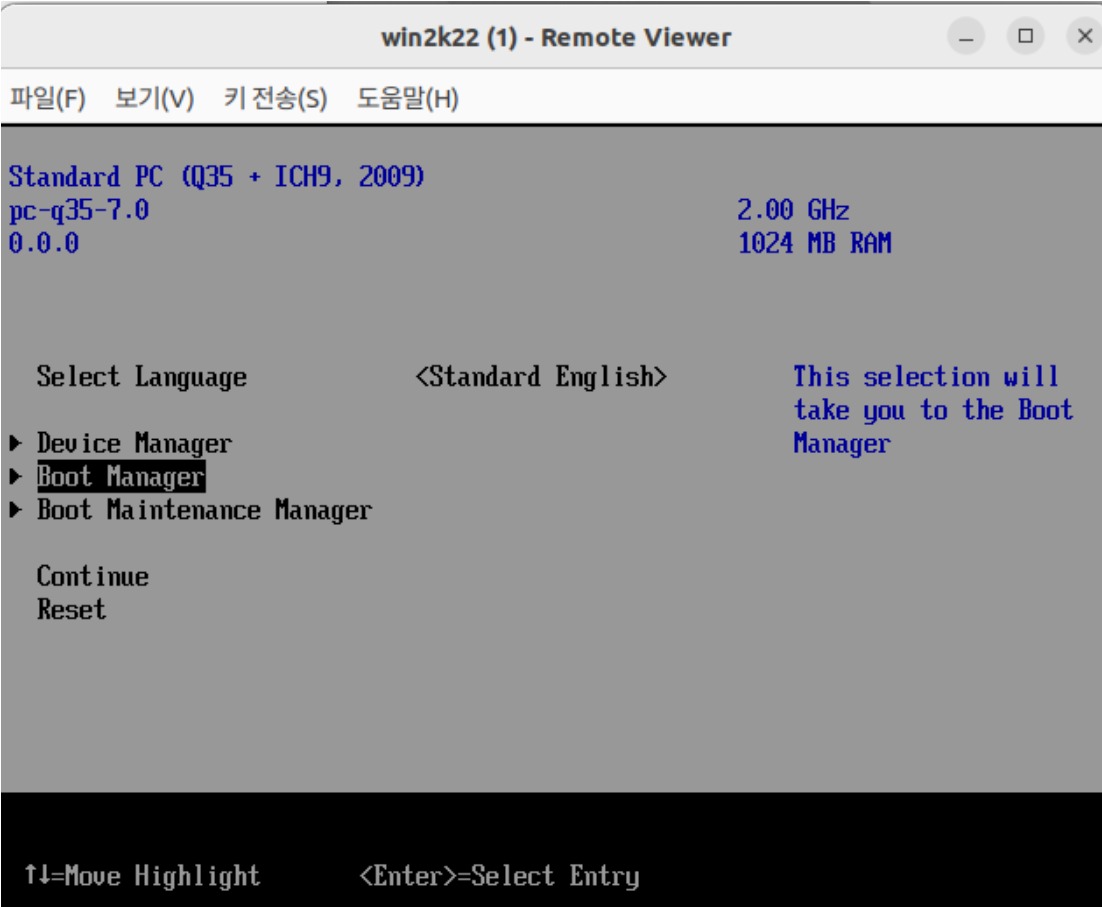Open the 파일(F) menu
The height and width of the screenshot is (907, 1102).
pos(48,98)
